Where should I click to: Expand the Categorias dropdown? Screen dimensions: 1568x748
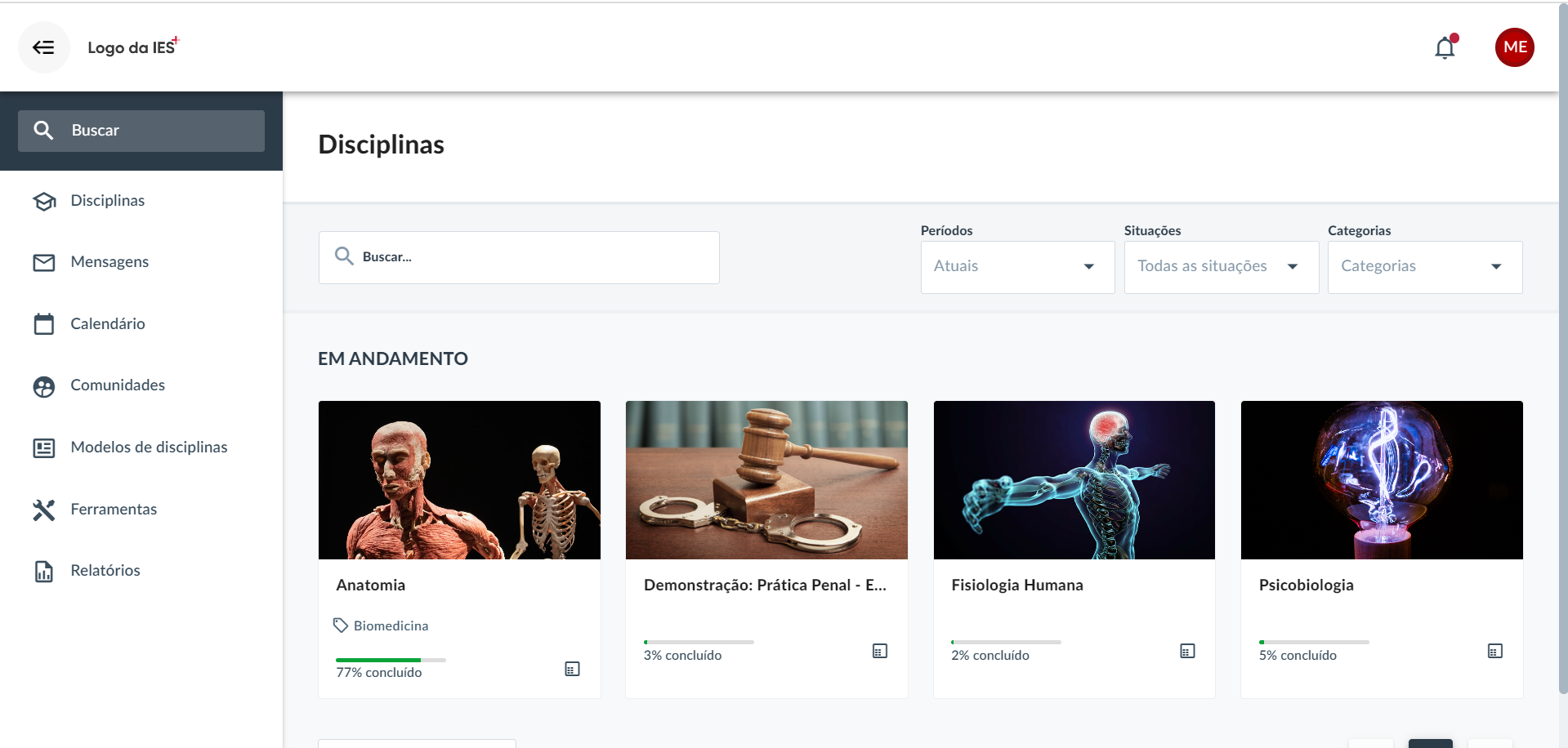1424,267
